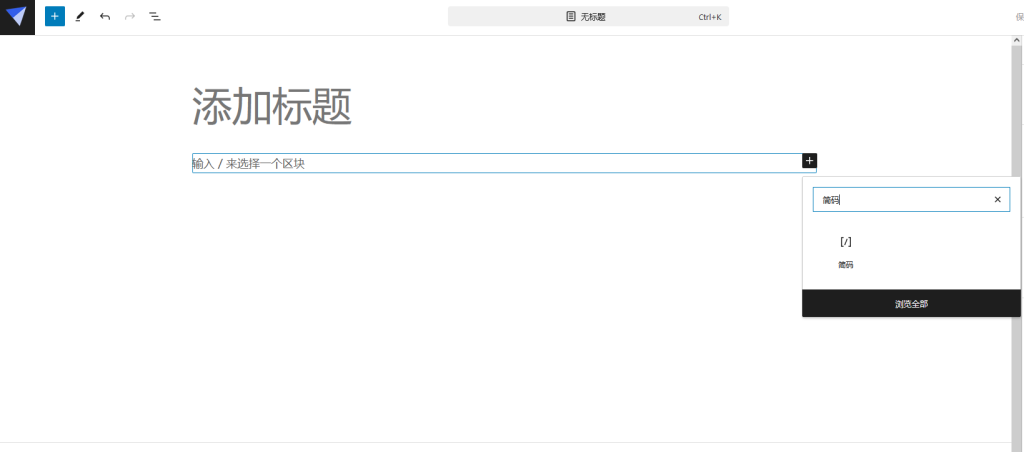Click the block search field containing 简码
Image resolution: width=1024 pixels, height=452 pixels.
[x=900, y=200]
